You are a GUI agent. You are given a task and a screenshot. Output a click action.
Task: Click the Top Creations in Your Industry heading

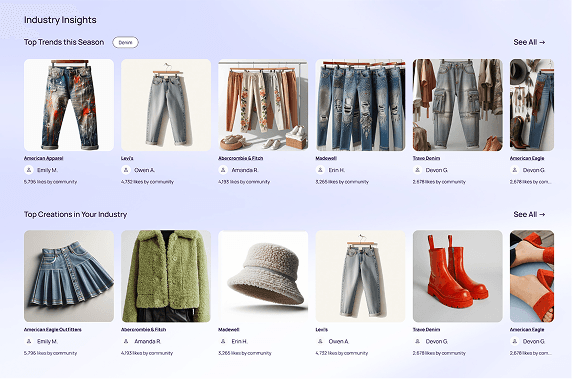click(x=76, y=214)
